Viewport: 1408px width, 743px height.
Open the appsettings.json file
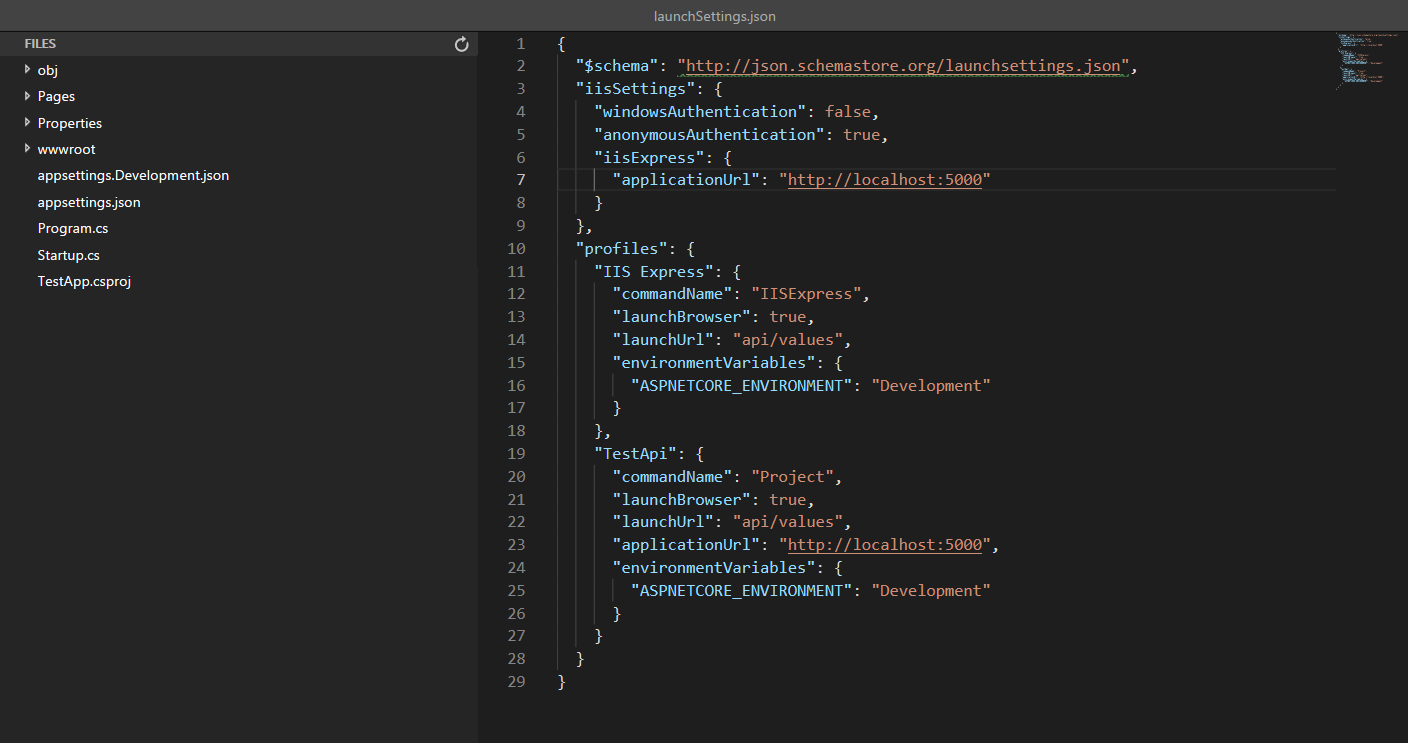click(x=89, y=202)
